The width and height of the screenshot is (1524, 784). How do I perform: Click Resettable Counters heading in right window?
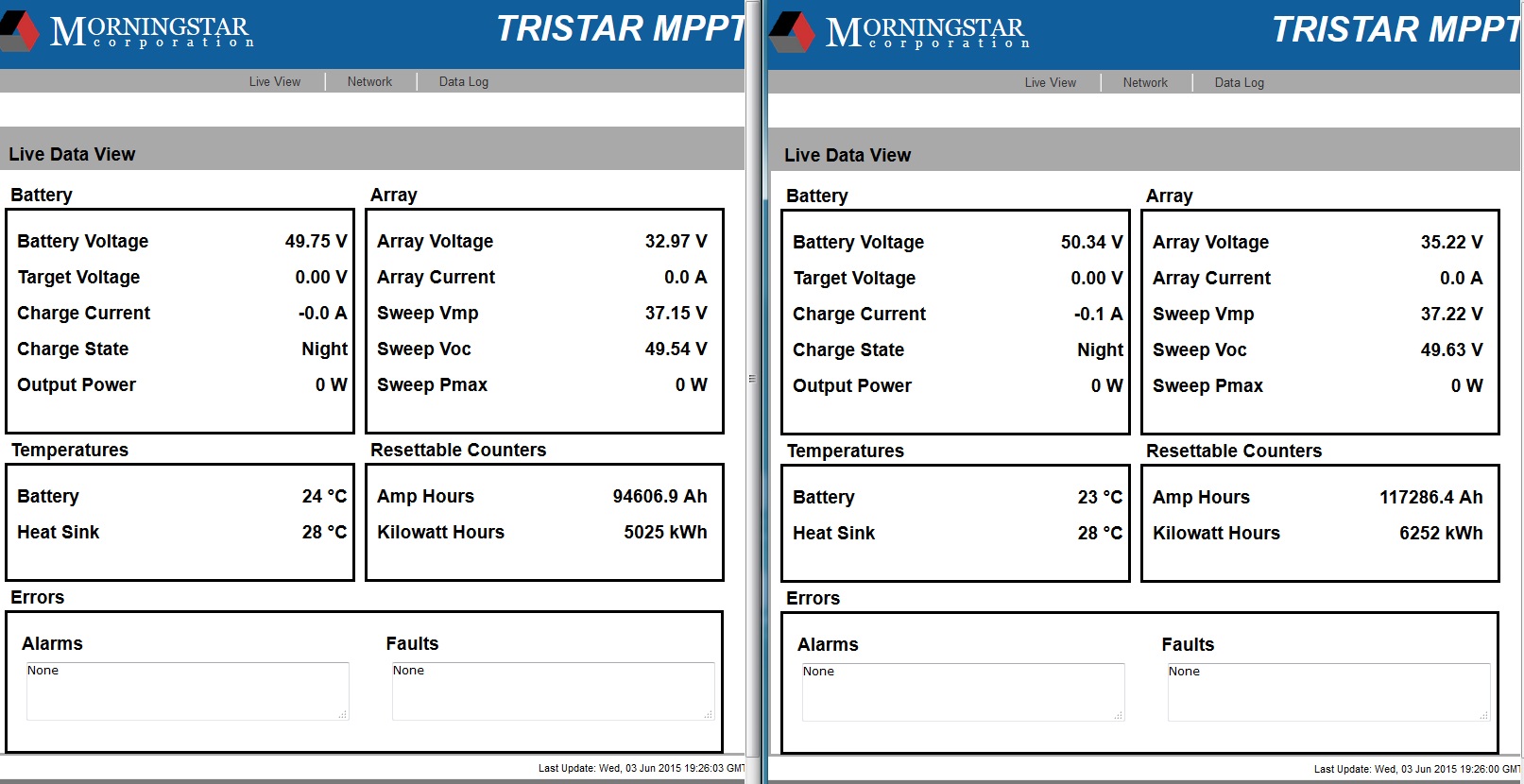tap(1234, 451)
